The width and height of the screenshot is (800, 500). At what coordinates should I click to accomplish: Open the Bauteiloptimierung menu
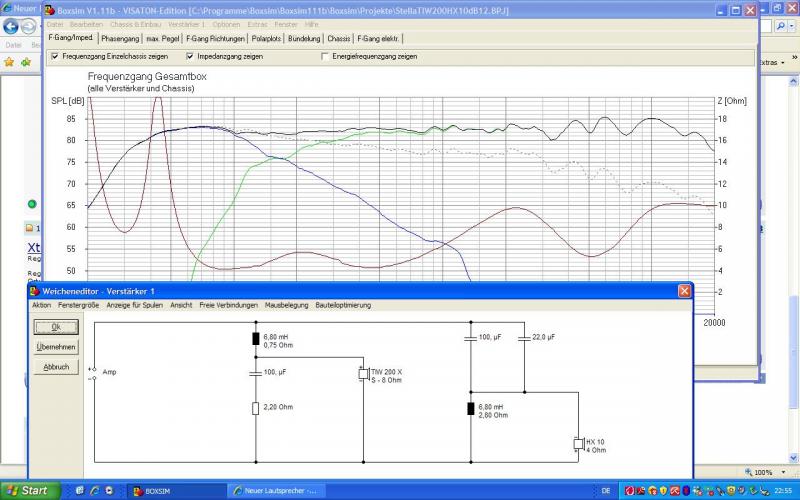point(345,305)
